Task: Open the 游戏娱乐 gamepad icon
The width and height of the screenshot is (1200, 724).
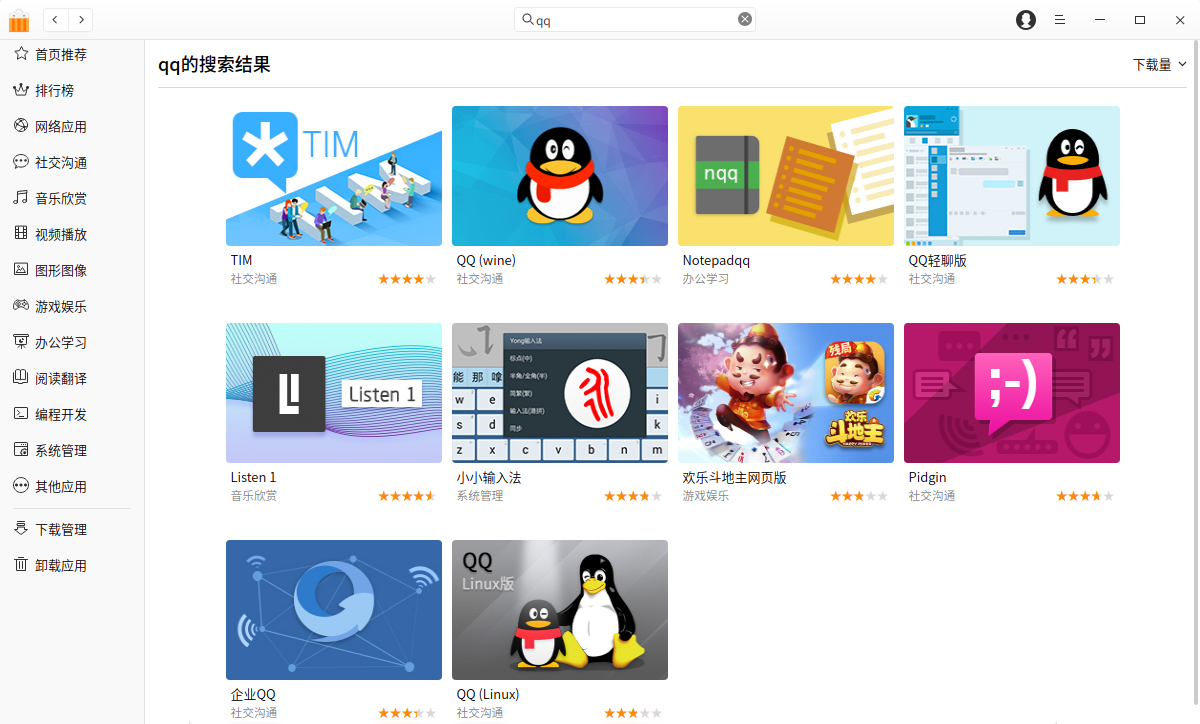Action: pos(20,306)
